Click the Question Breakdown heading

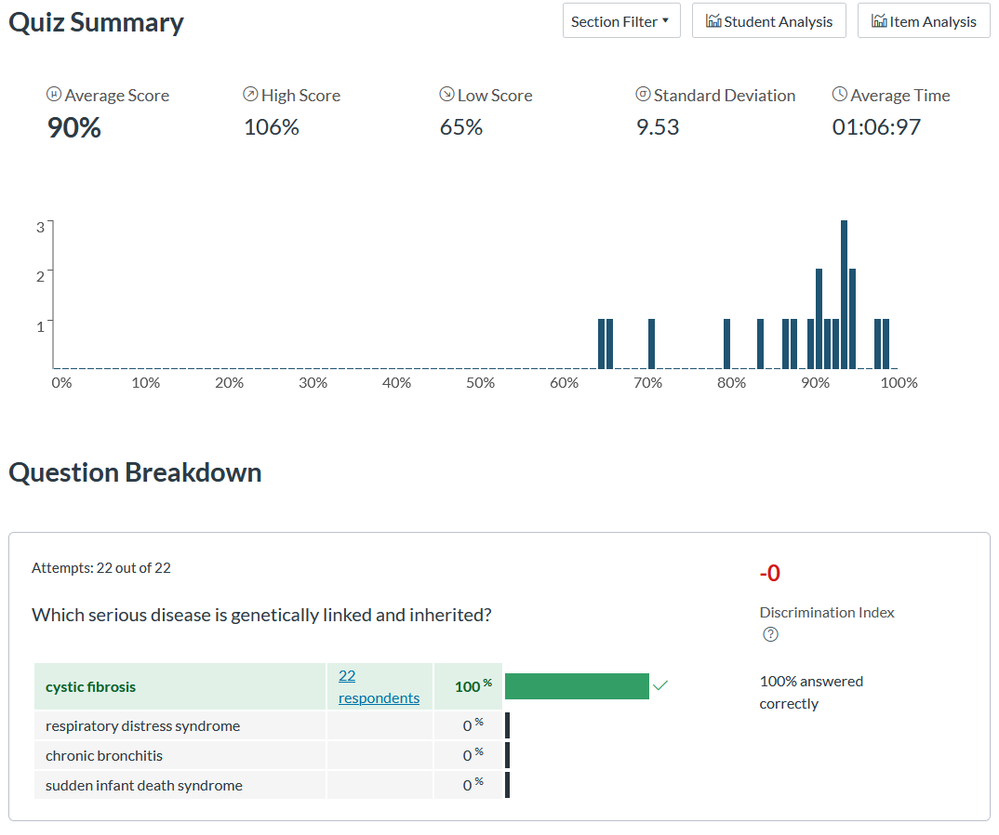click(x=135, y=473)
